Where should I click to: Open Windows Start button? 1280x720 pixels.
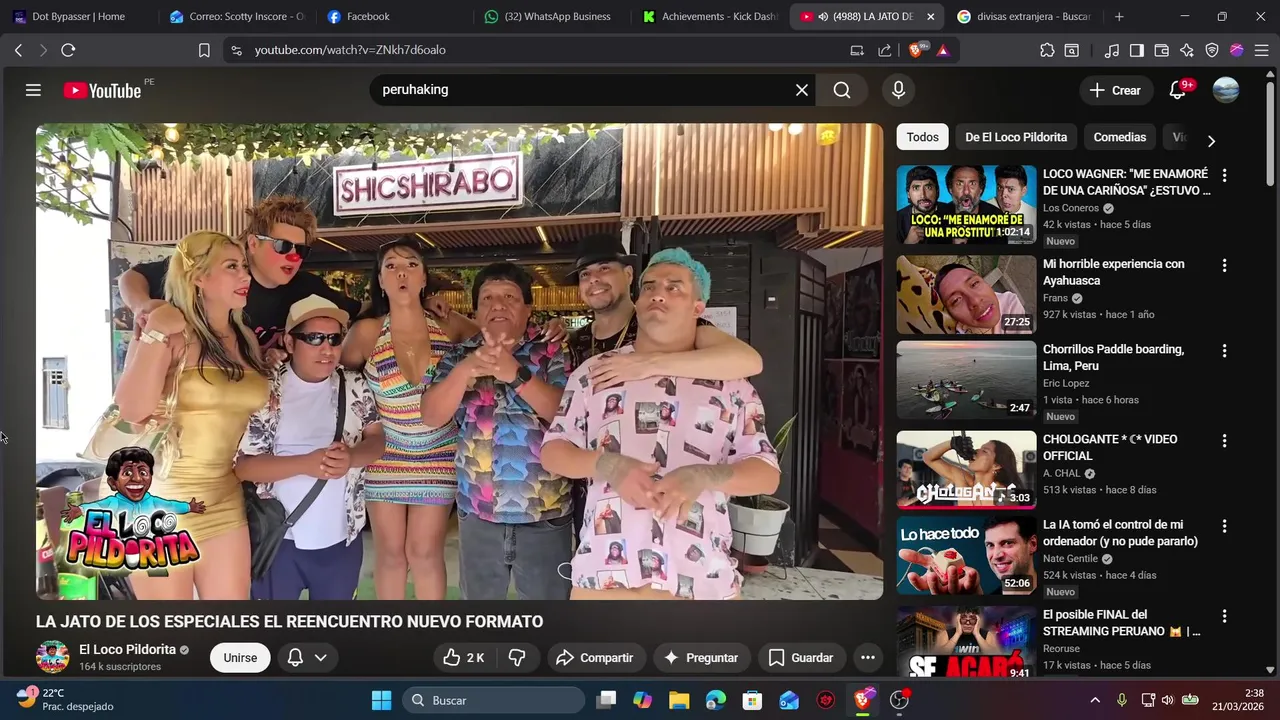[x=382, y=700]
